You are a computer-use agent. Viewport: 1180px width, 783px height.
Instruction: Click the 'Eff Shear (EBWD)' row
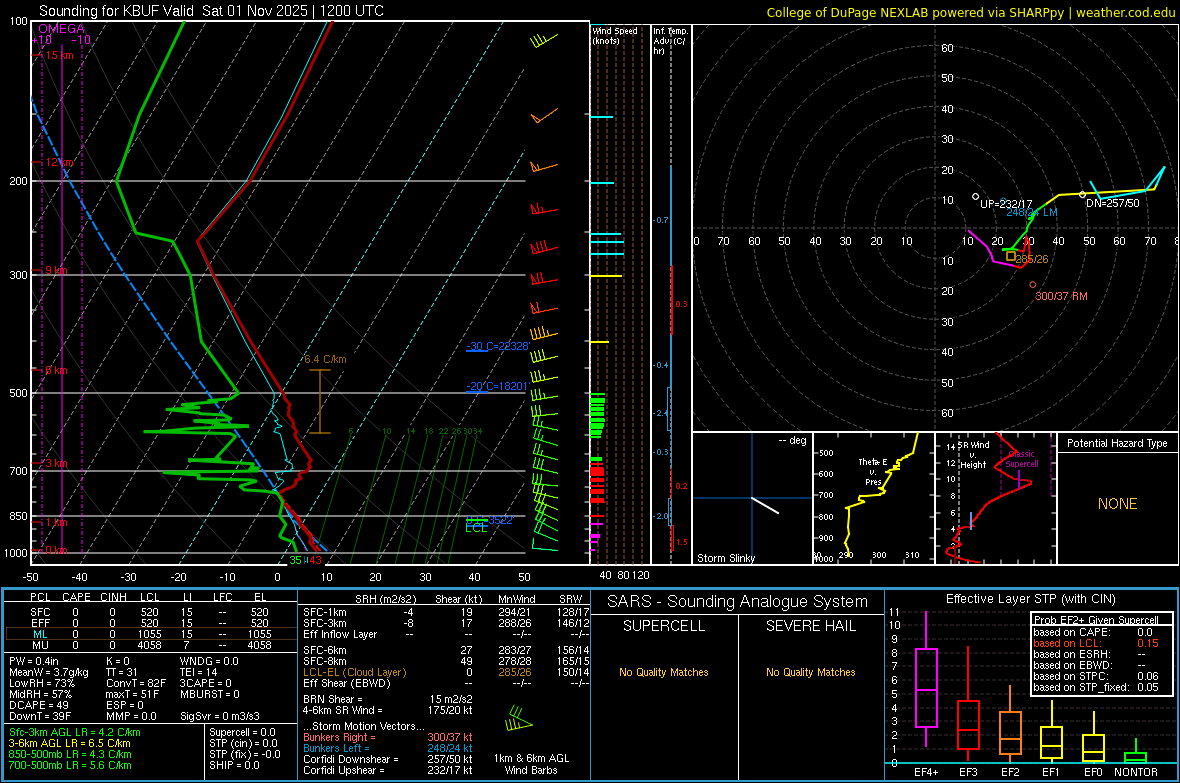coord(446,683)
